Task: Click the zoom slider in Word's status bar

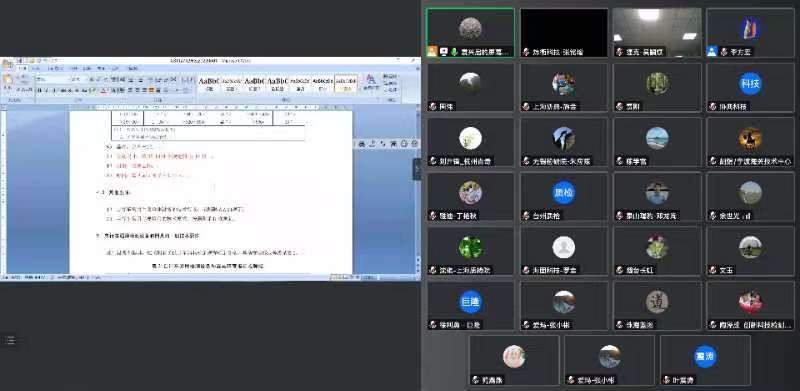Action: [x=380, y=278]
